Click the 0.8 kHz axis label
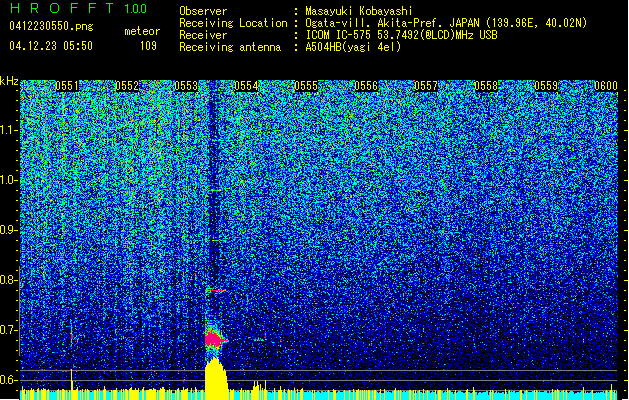 8,280
